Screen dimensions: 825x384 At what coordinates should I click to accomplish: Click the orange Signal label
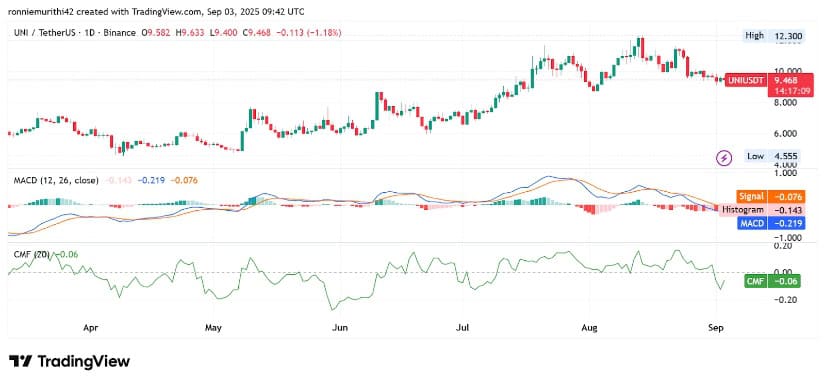[x=752, y=197]
